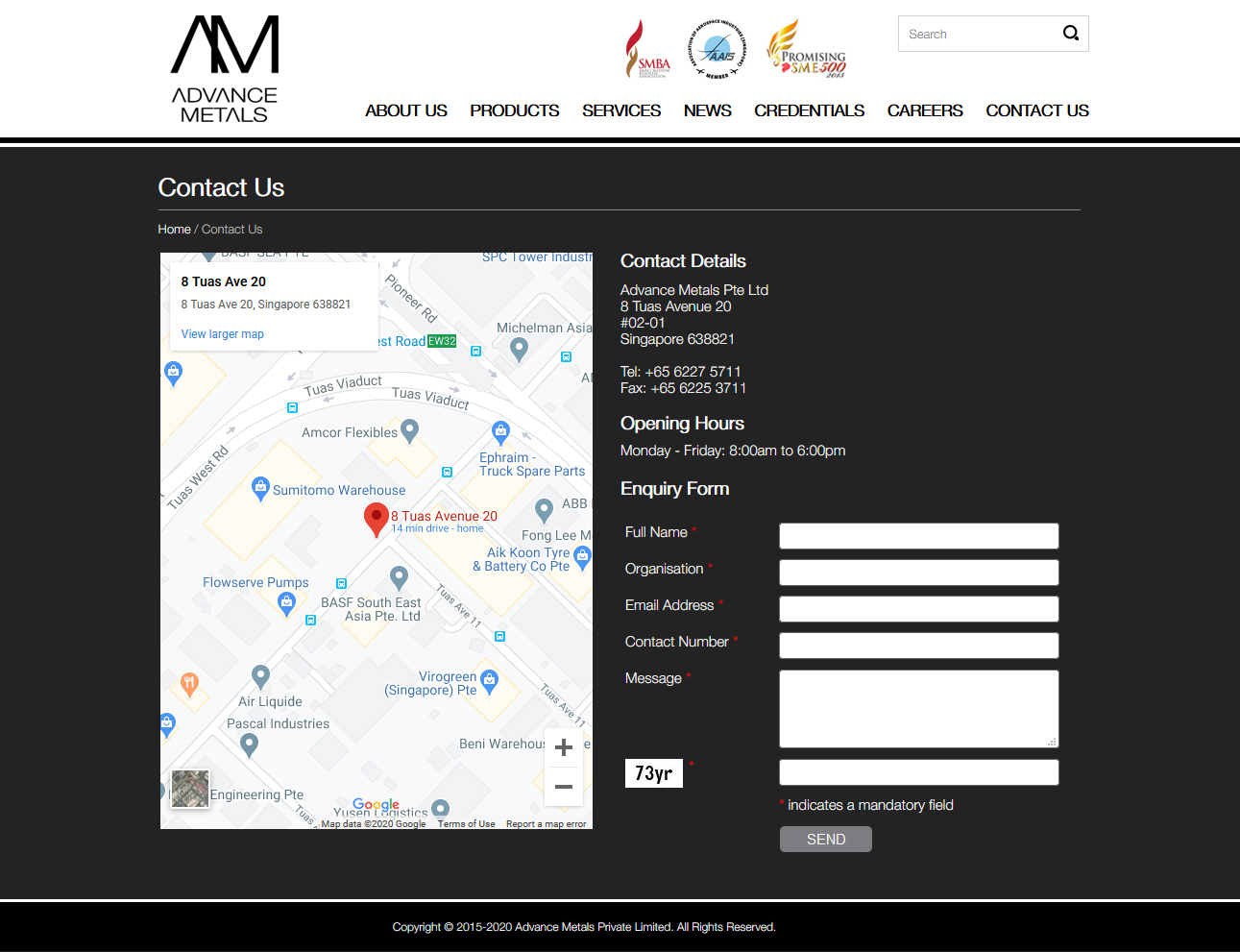Click into the Message text area
Screen dimensions: 1240x952
(918, 708)
